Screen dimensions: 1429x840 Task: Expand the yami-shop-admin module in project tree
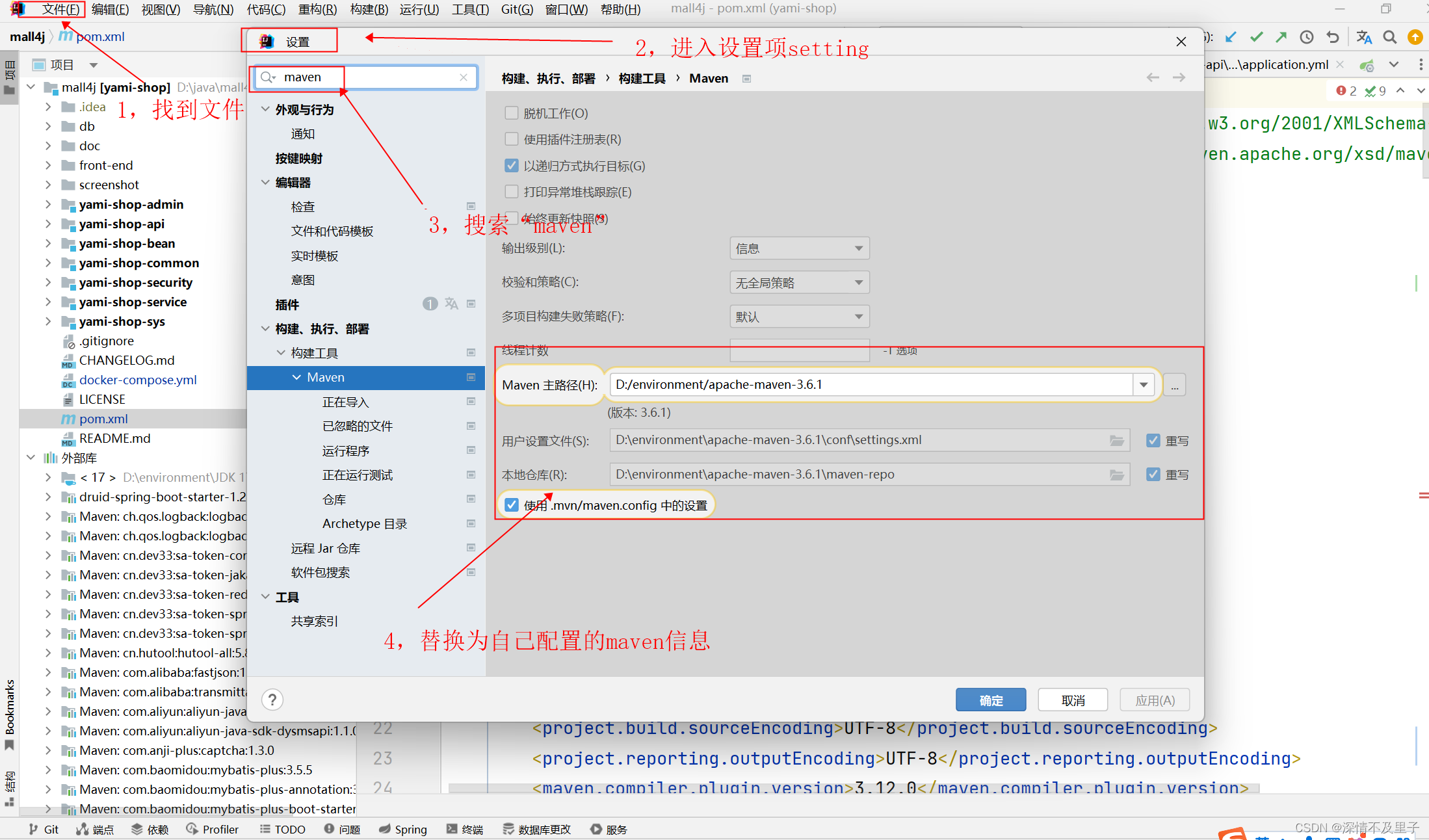coord(48,204)
